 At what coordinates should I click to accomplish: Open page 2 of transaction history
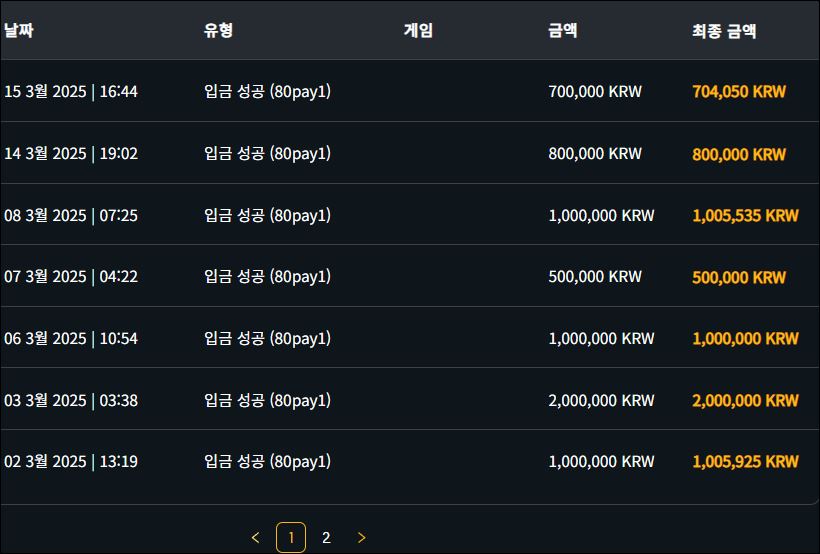point(326,537)
